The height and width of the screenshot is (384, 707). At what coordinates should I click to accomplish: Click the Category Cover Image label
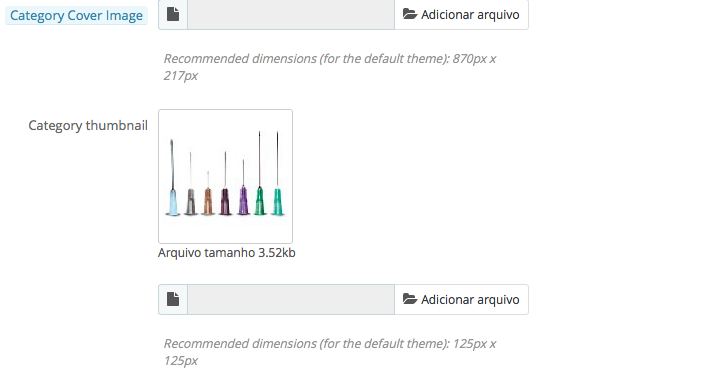[x=76, y=15]
